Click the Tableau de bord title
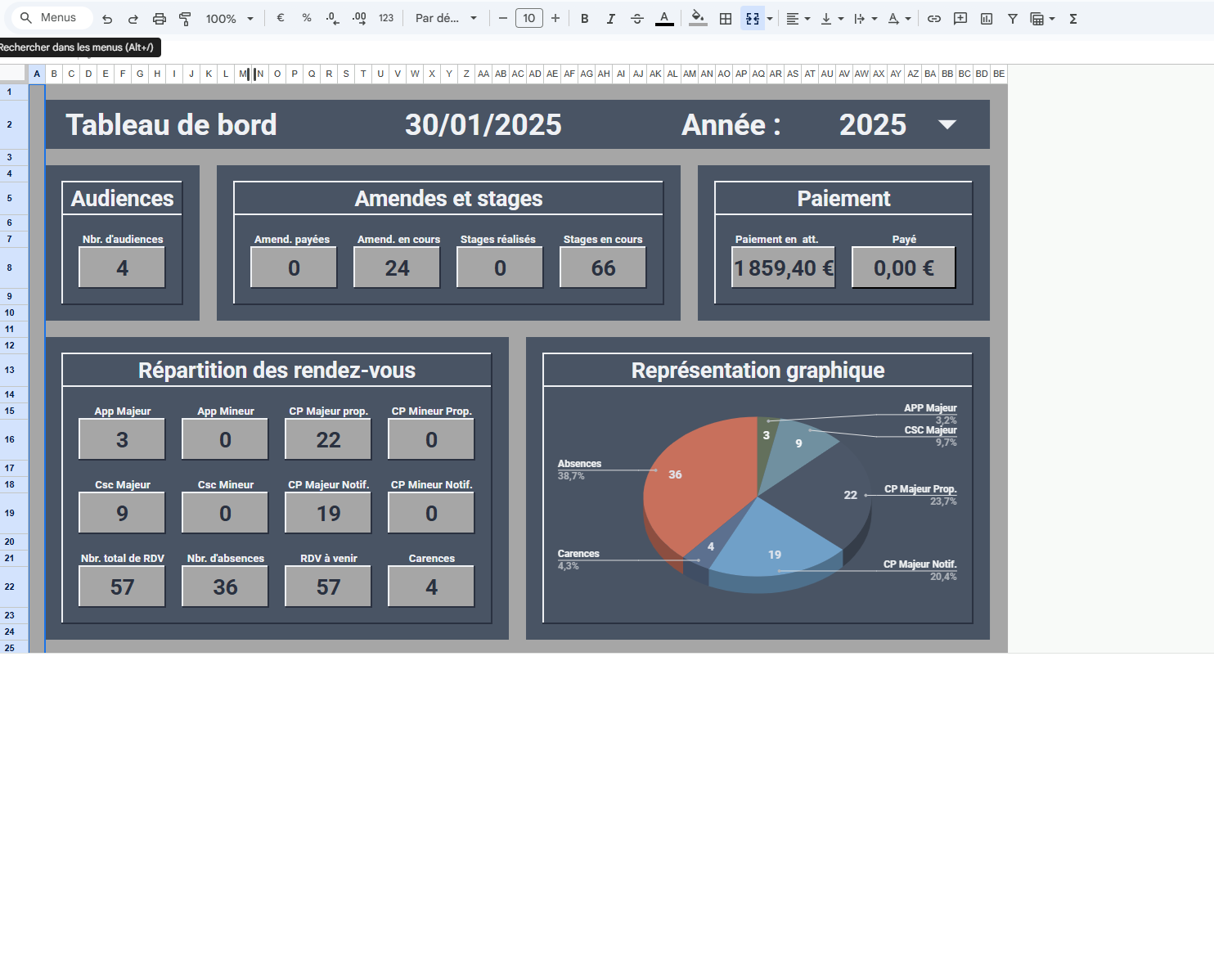The width and height of the screenshot is (1214, 980). (171, 124)
